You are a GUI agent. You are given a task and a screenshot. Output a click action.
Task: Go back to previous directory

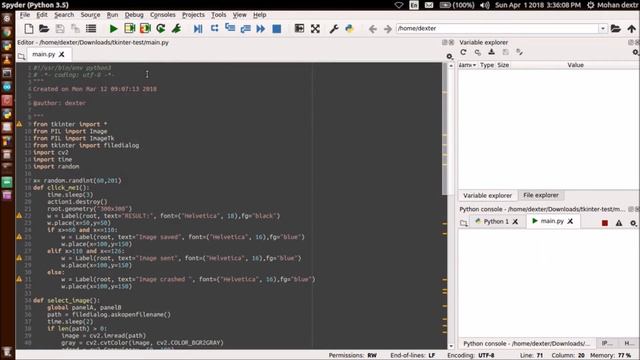tap(372, 29)
